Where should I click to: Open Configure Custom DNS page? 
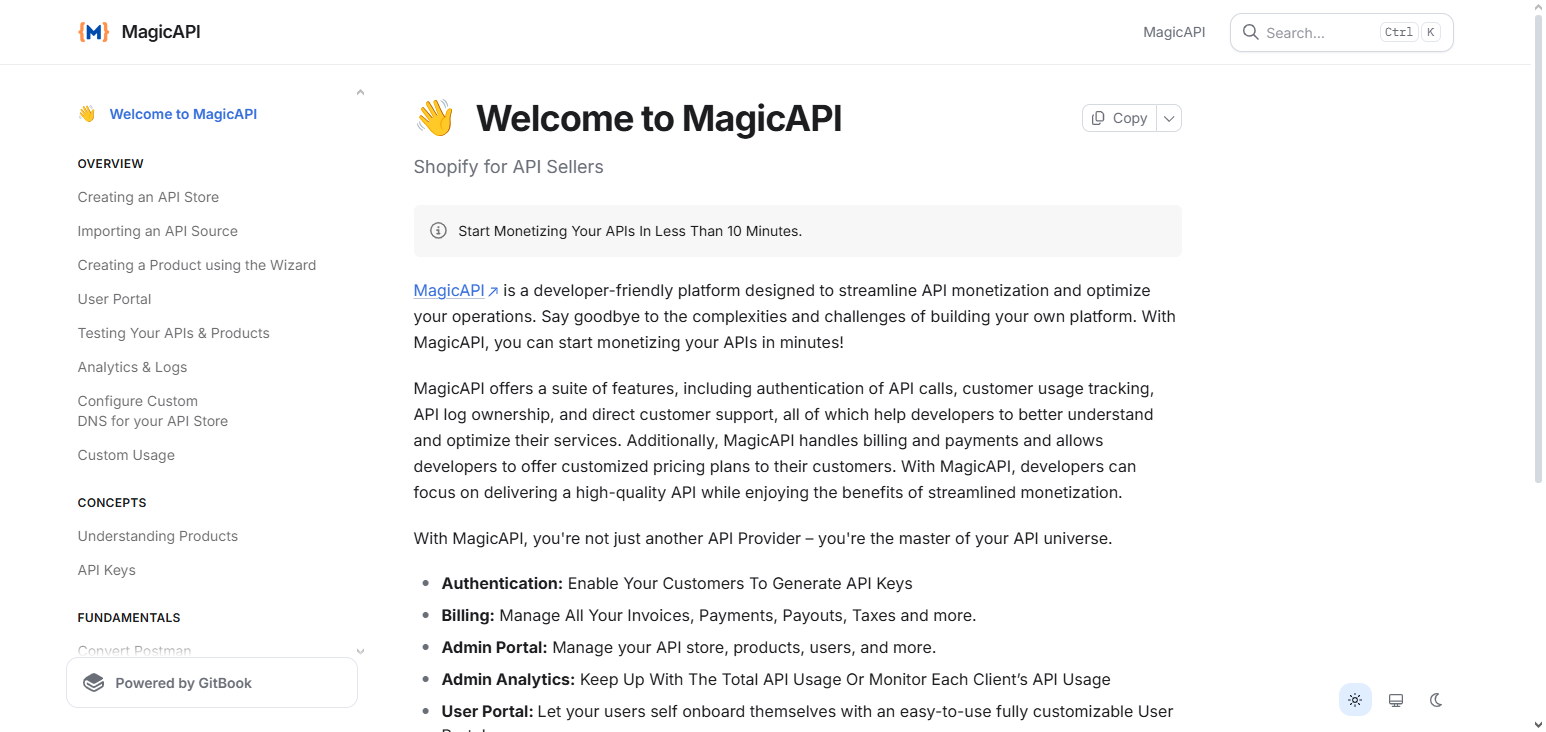coord(153,411)
